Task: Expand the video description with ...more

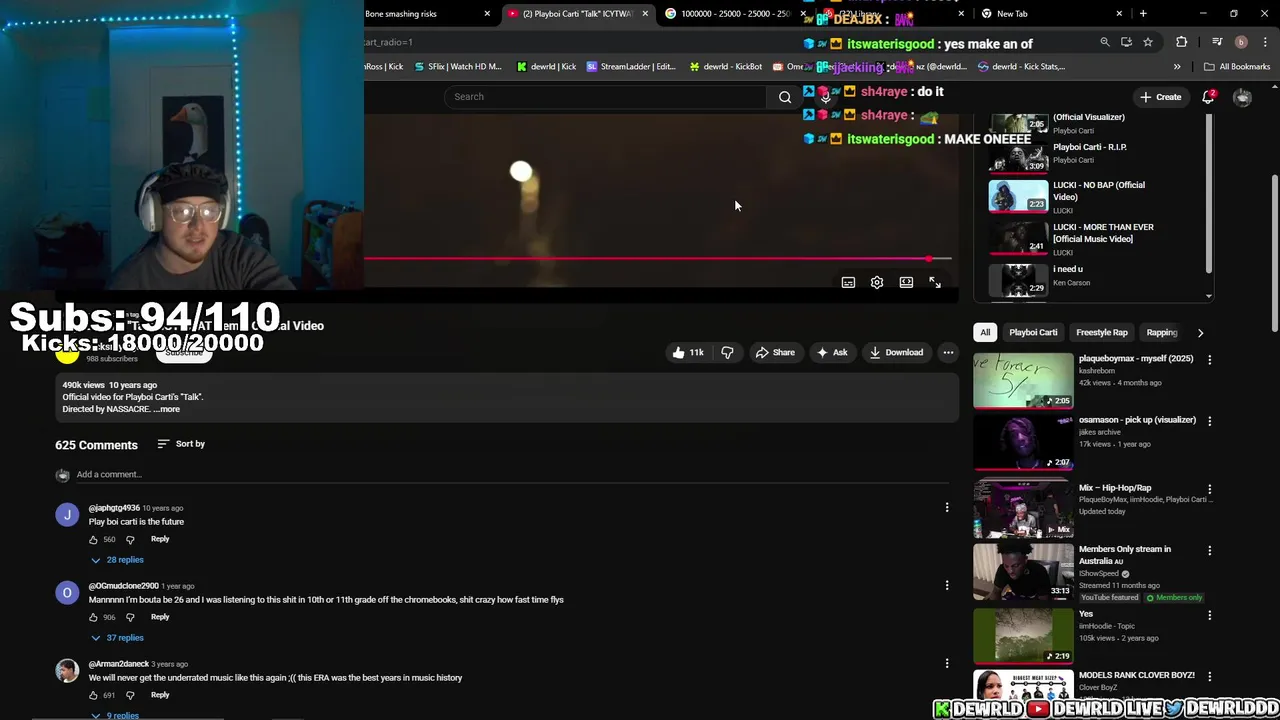Action: pos(167,409)
